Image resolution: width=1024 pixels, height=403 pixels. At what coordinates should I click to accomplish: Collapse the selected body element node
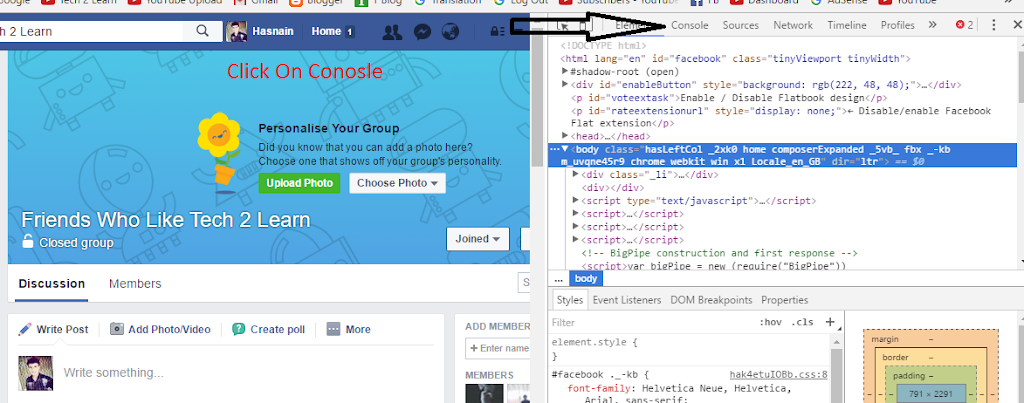565,149
